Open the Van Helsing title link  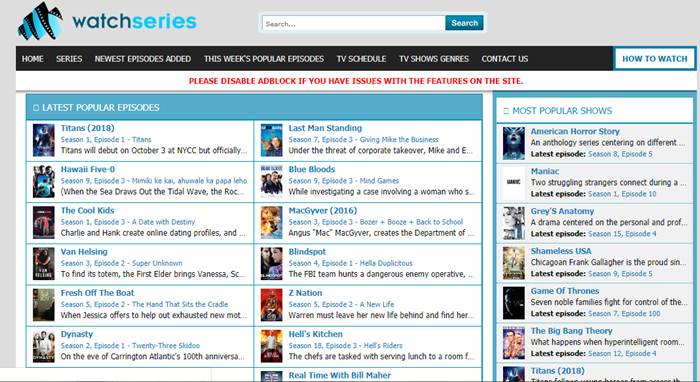(84, 252)
